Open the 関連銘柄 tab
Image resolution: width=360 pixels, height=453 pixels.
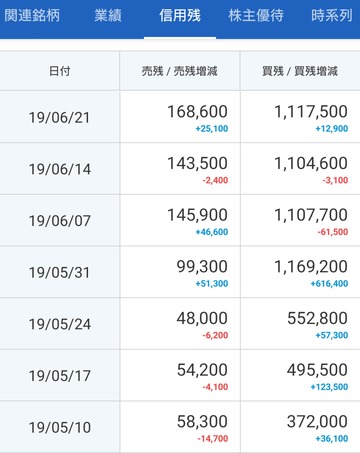coord(32,15)
